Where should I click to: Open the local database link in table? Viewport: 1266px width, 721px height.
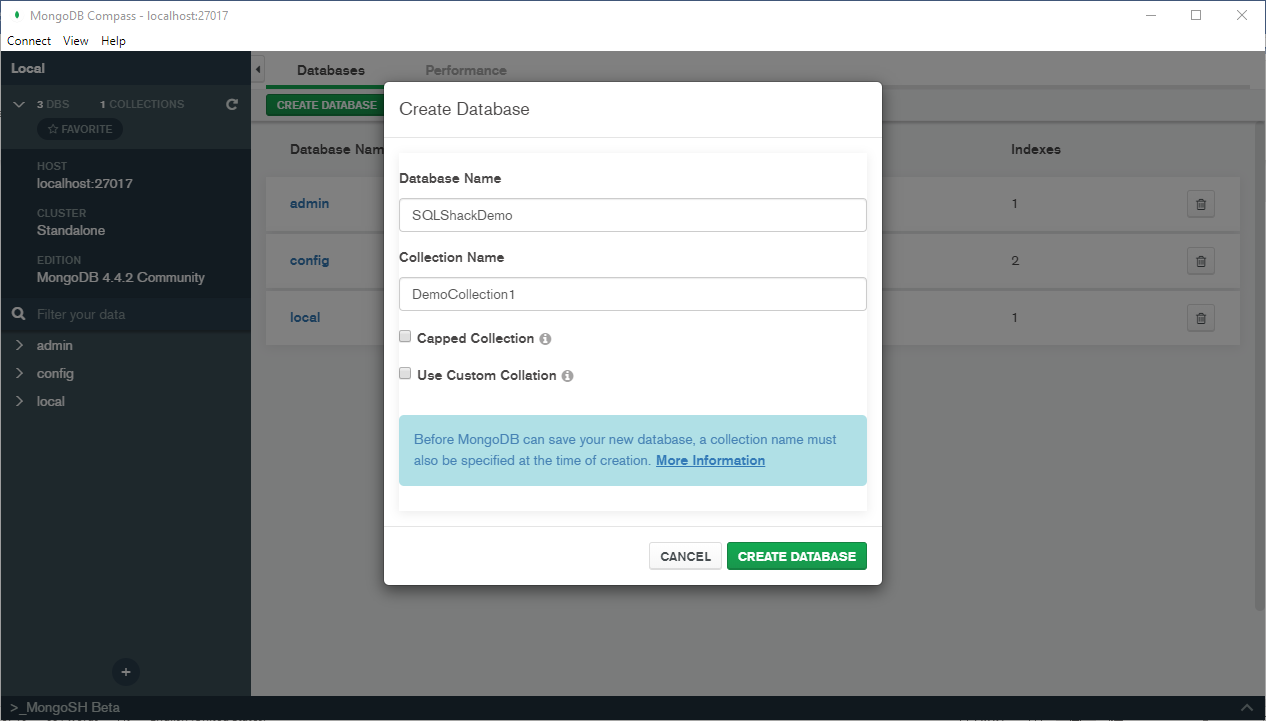click(x=305, y=318)
